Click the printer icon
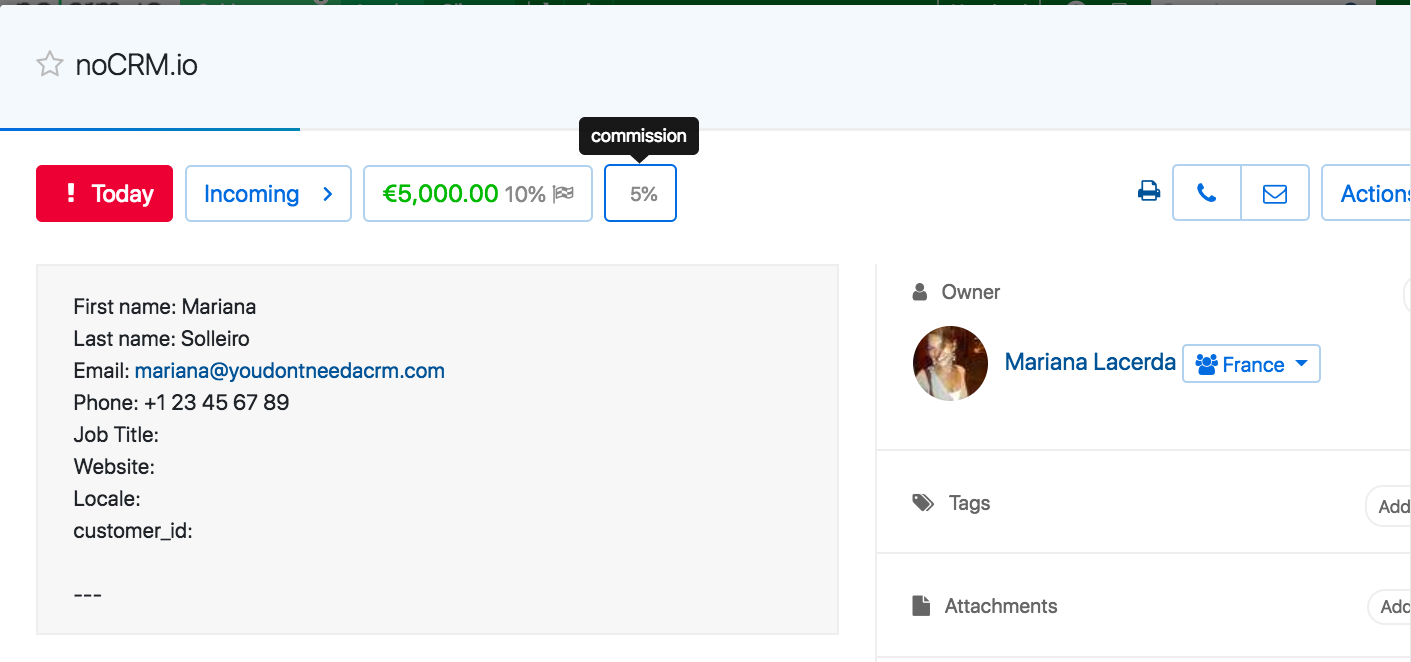1411x662 pixels. (x=1149, y=192)
